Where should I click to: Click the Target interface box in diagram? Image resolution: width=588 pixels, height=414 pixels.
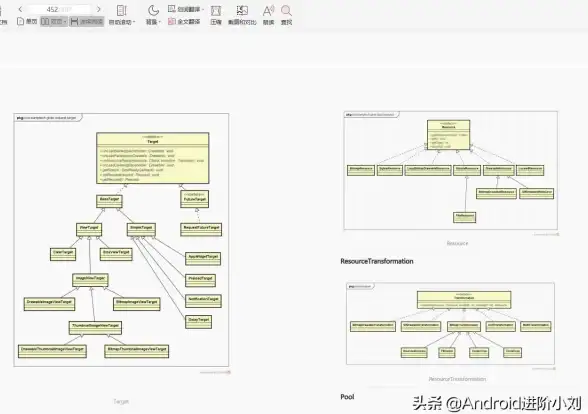pyautogui.click(x=153, y=158)
